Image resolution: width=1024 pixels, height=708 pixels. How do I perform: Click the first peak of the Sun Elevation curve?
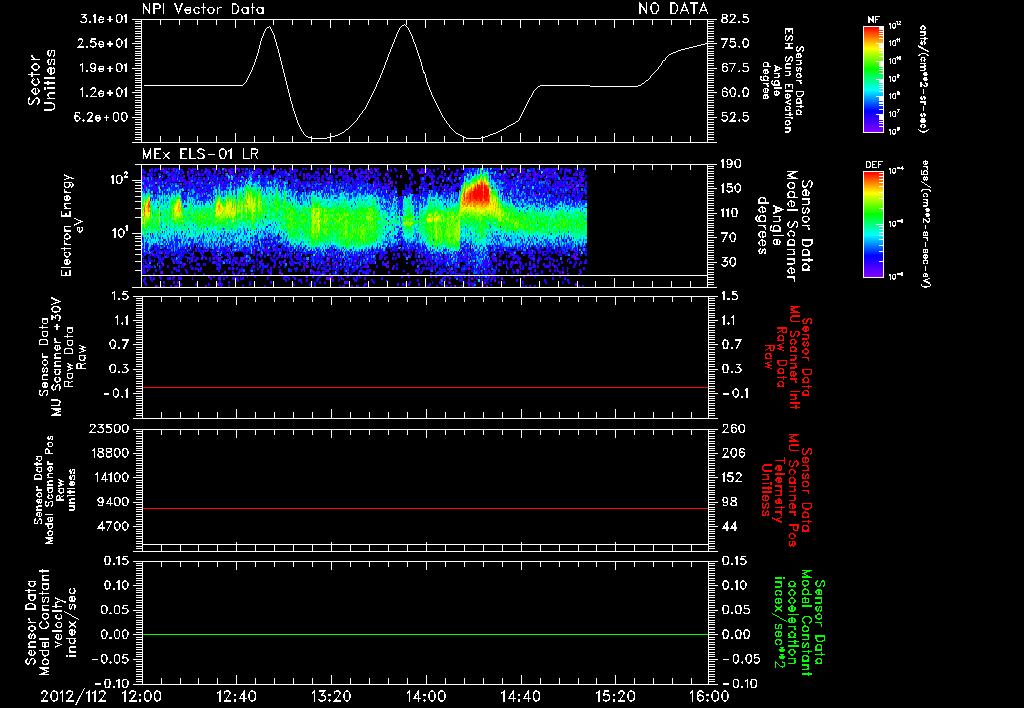[268, 27]
